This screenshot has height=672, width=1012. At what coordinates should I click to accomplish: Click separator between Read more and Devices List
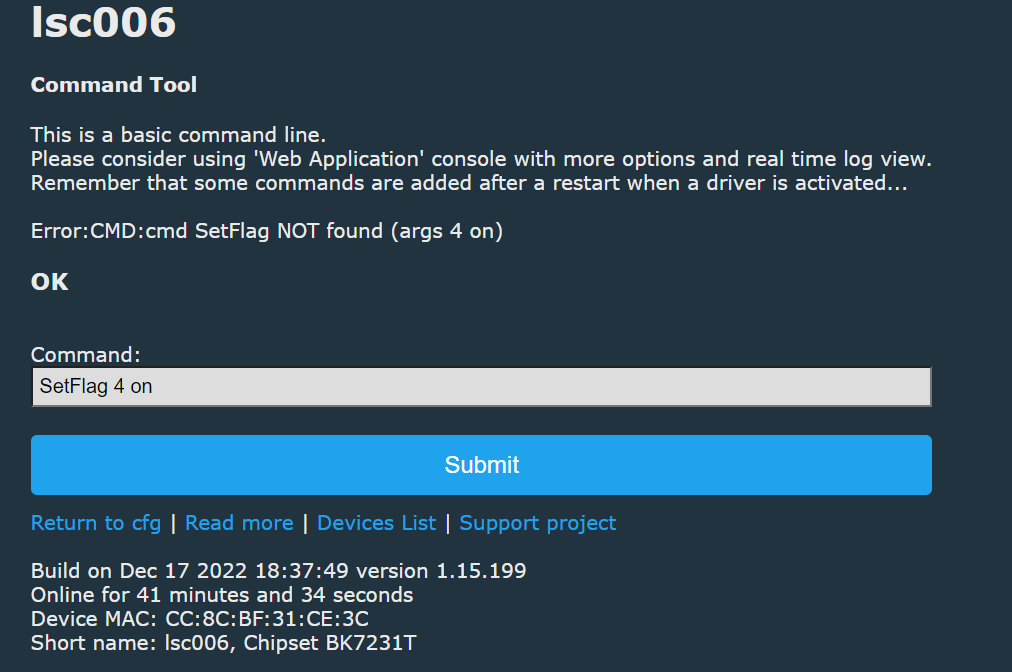(305, 523)
